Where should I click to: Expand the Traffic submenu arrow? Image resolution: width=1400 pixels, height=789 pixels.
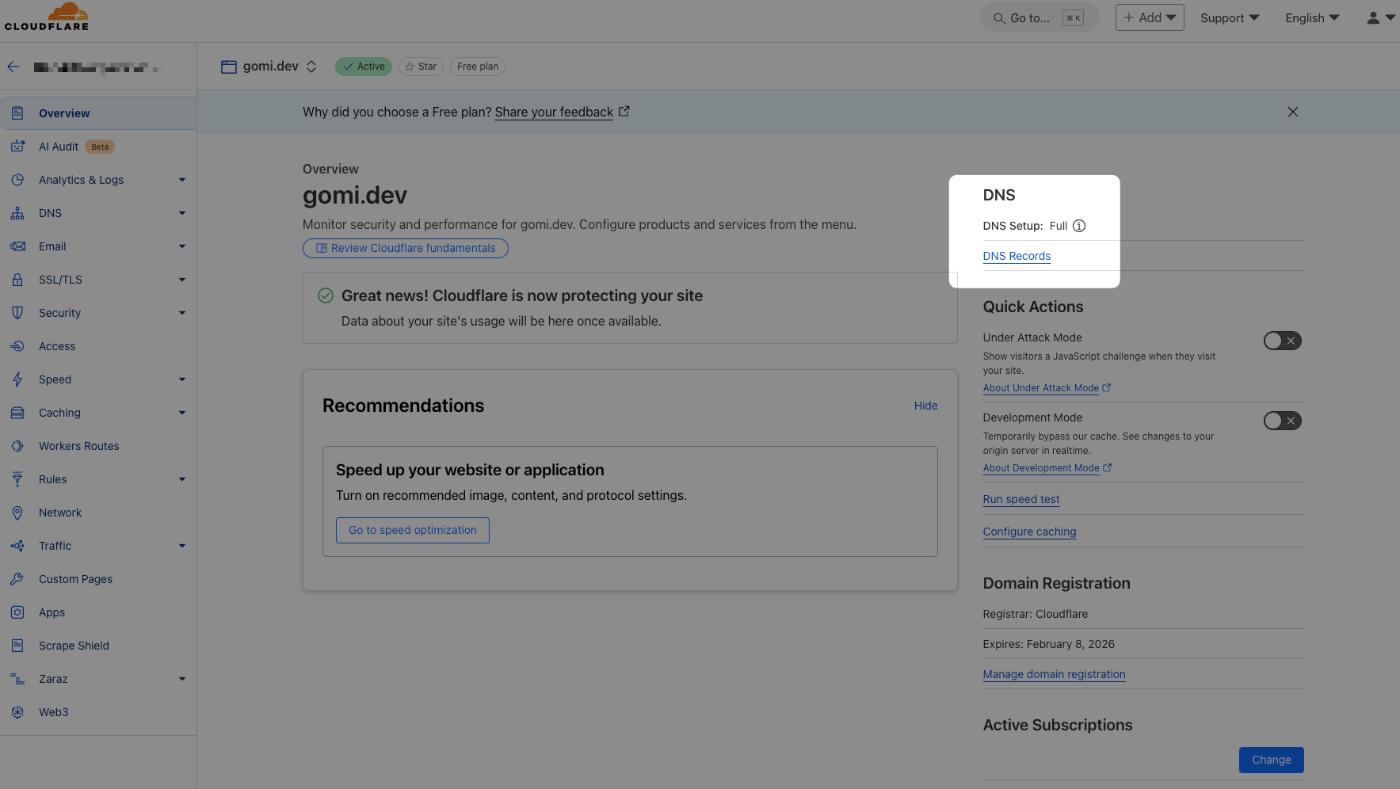pos(182,546)
